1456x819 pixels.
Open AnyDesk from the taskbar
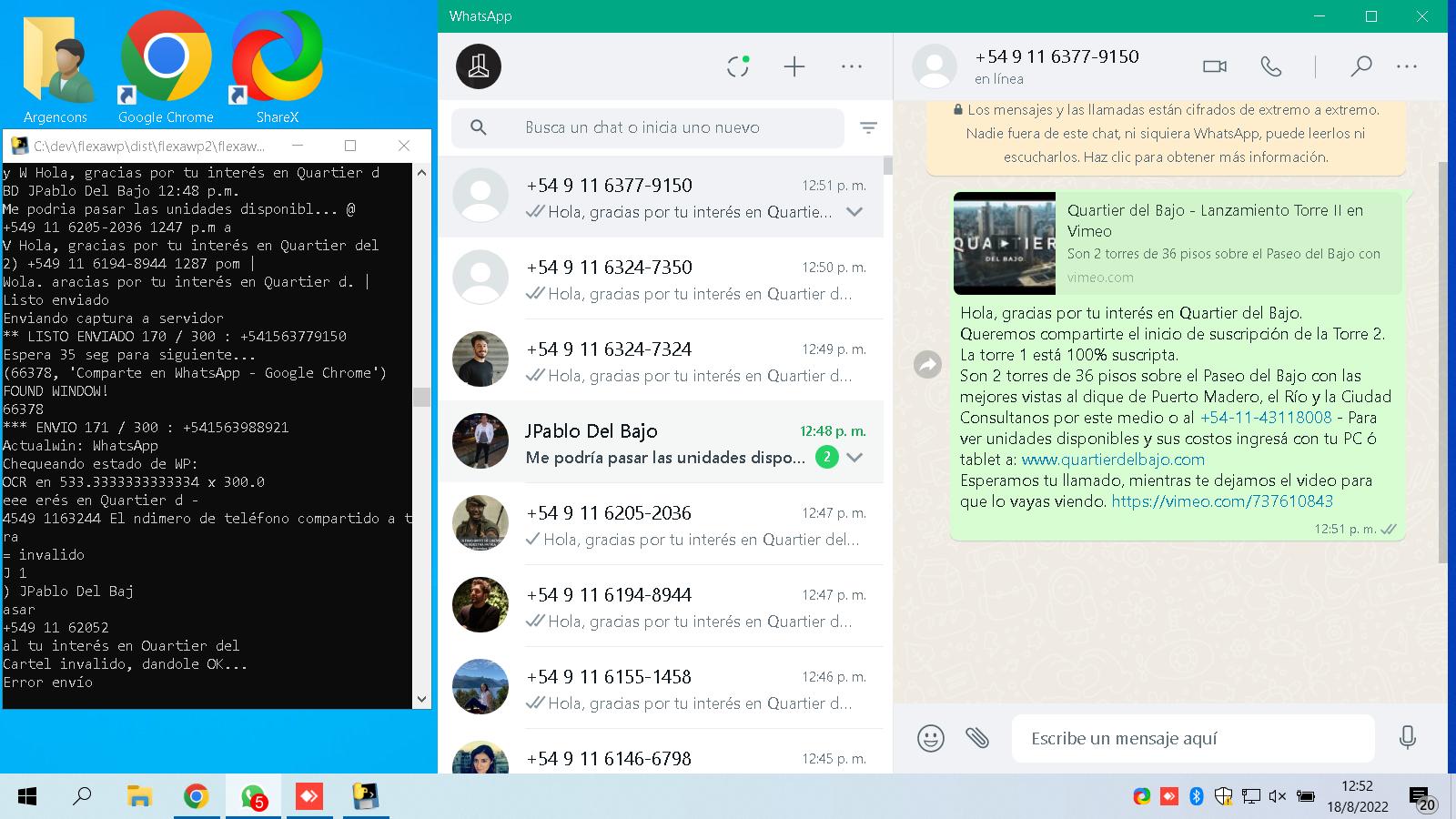point(309,797)
